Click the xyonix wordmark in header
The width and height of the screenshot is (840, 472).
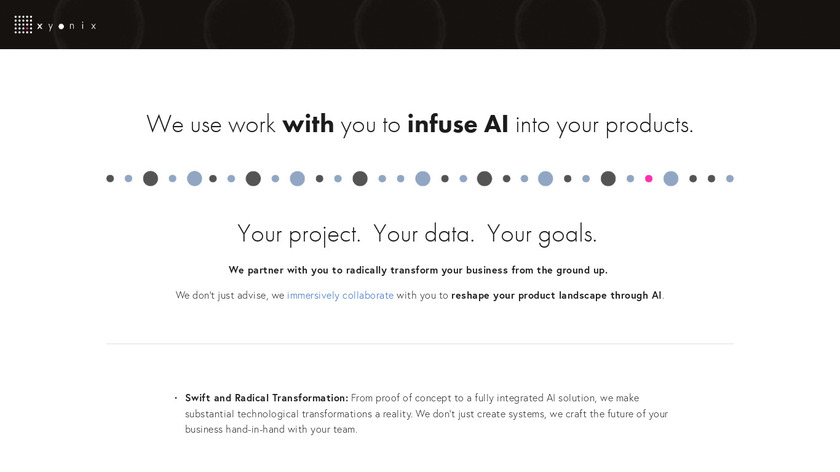(x=67, y=26)
